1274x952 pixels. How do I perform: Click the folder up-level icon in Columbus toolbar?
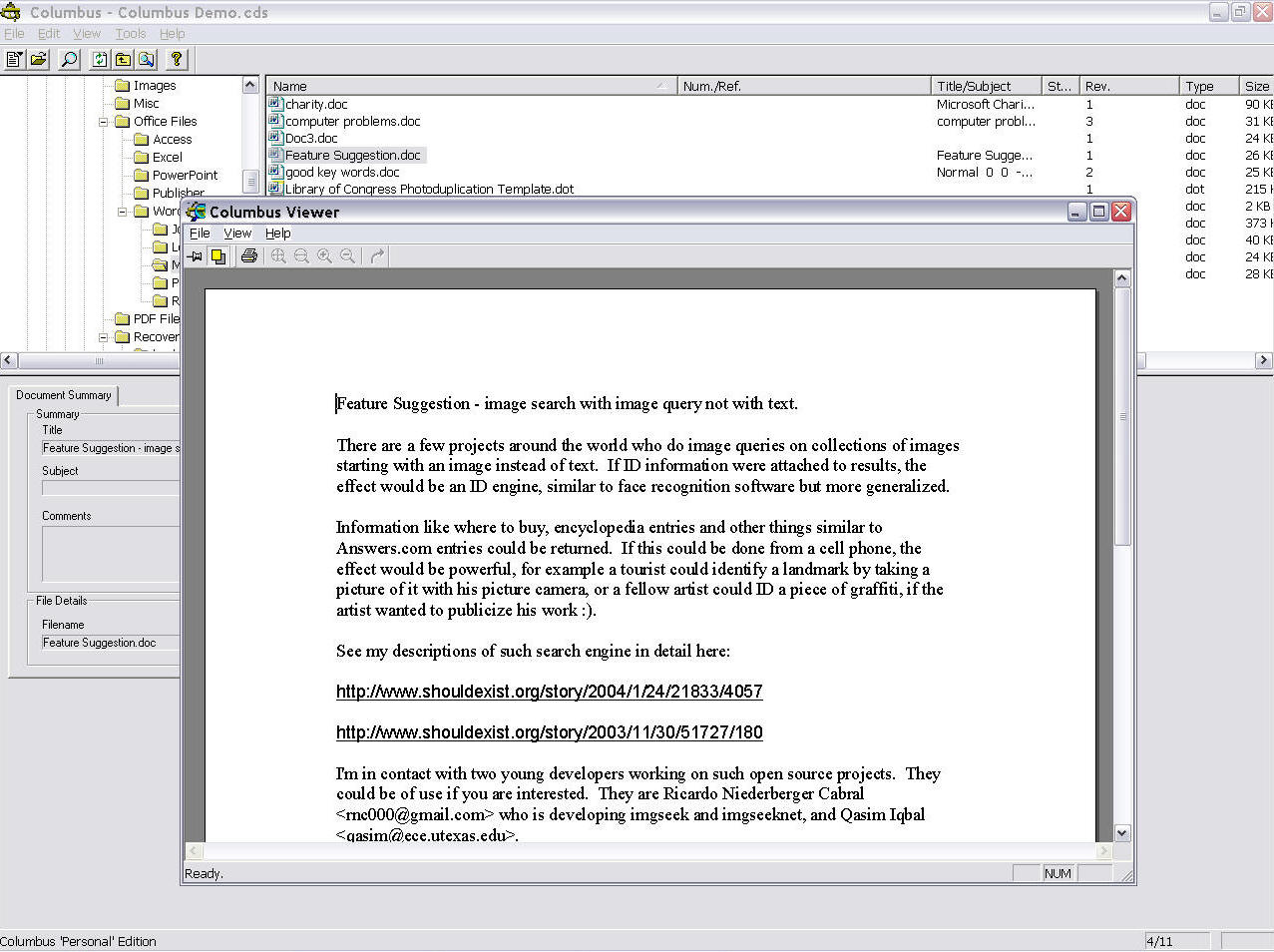pyautogui.click(x=123, y=60)
